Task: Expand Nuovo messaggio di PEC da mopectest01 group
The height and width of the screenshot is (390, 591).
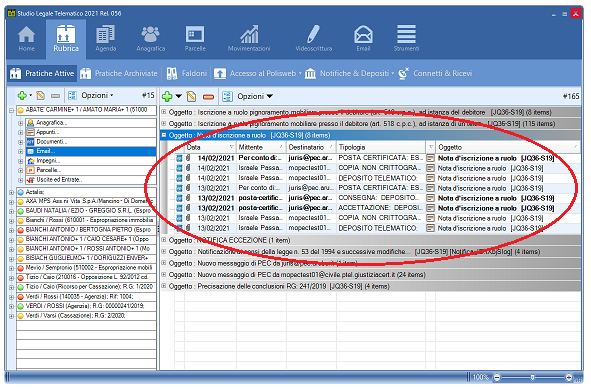Action: 164,274
